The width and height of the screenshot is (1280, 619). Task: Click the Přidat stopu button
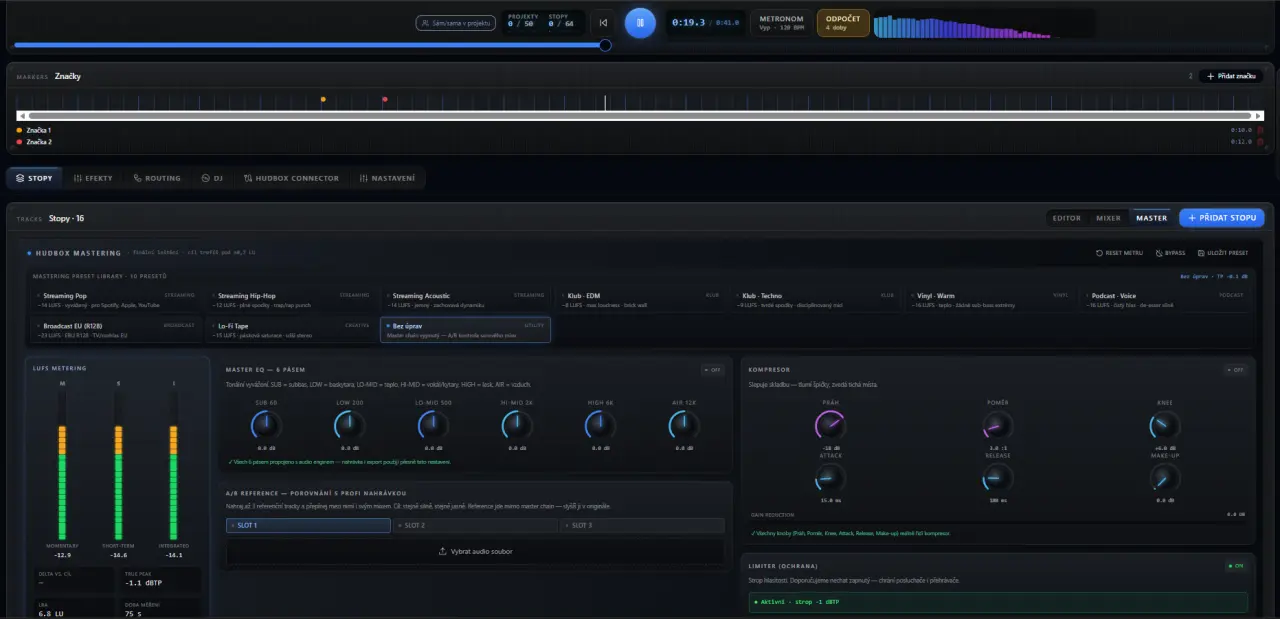1222,218
